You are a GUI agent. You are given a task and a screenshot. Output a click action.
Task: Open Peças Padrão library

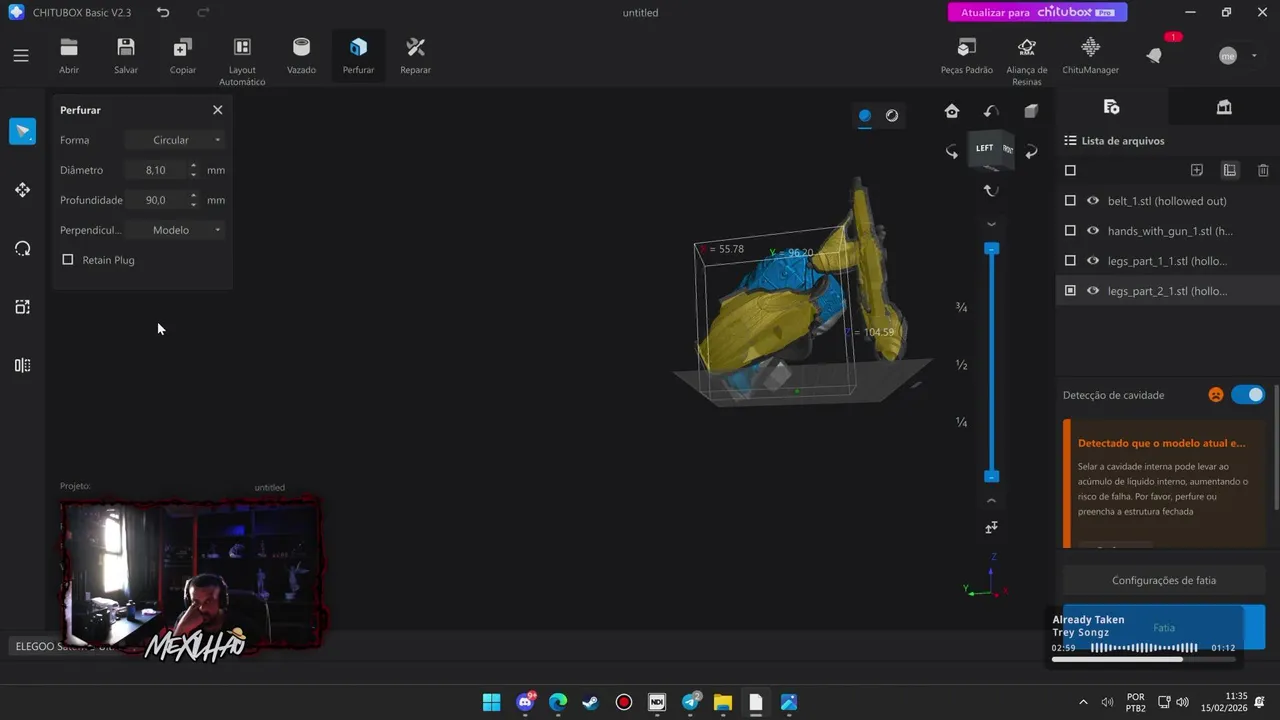click(967, 56)
